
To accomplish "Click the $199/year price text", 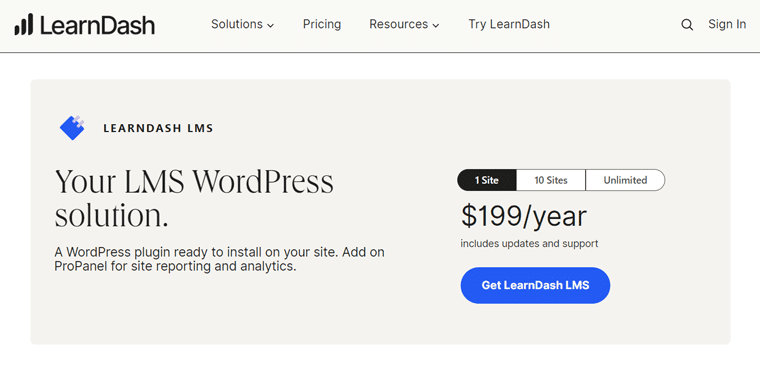I will [523, 217].
